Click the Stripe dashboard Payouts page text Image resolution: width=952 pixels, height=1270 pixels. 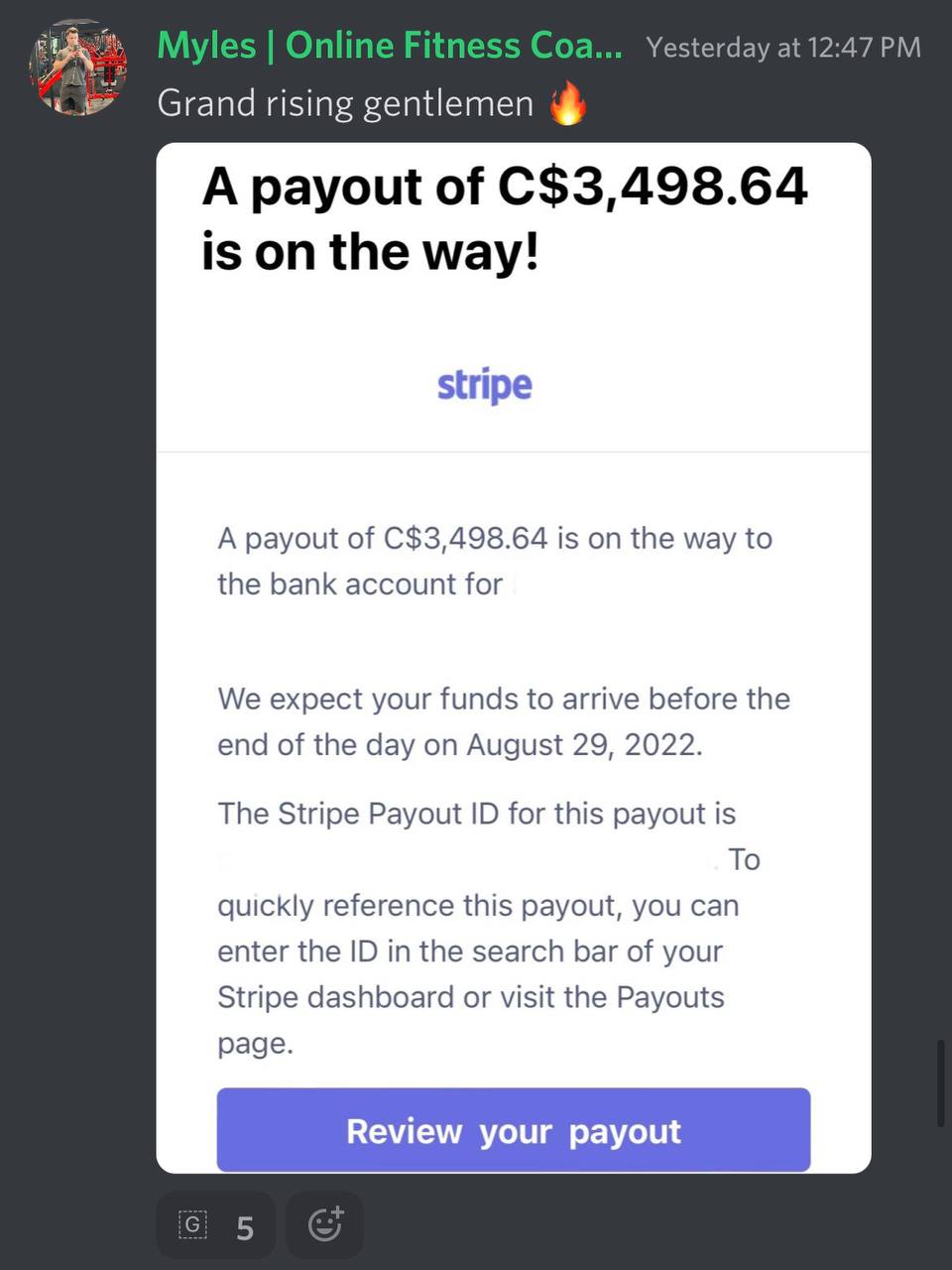click(471, 997)
